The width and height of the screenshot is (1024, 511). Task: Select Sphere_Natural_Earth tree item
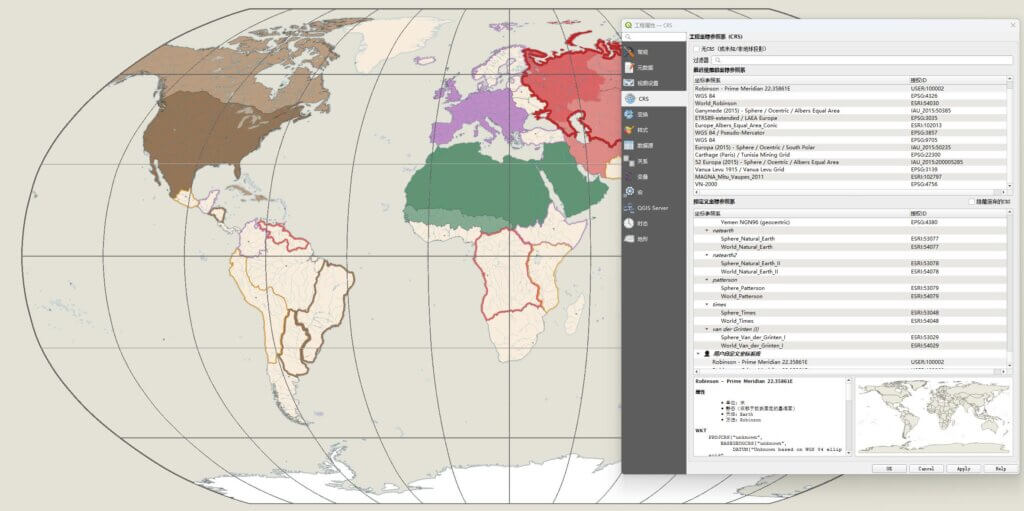[x=850, y=239]
